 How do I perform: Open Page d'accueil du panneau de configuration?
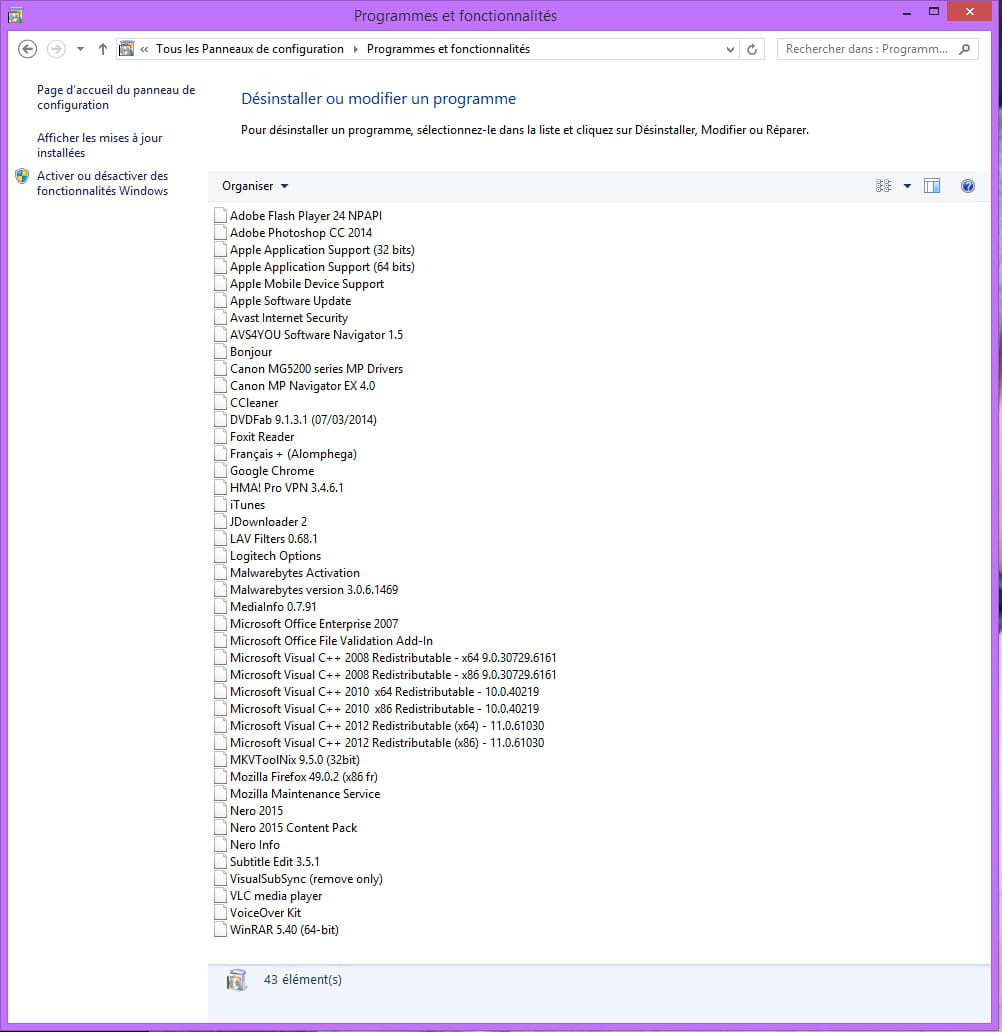116,97
